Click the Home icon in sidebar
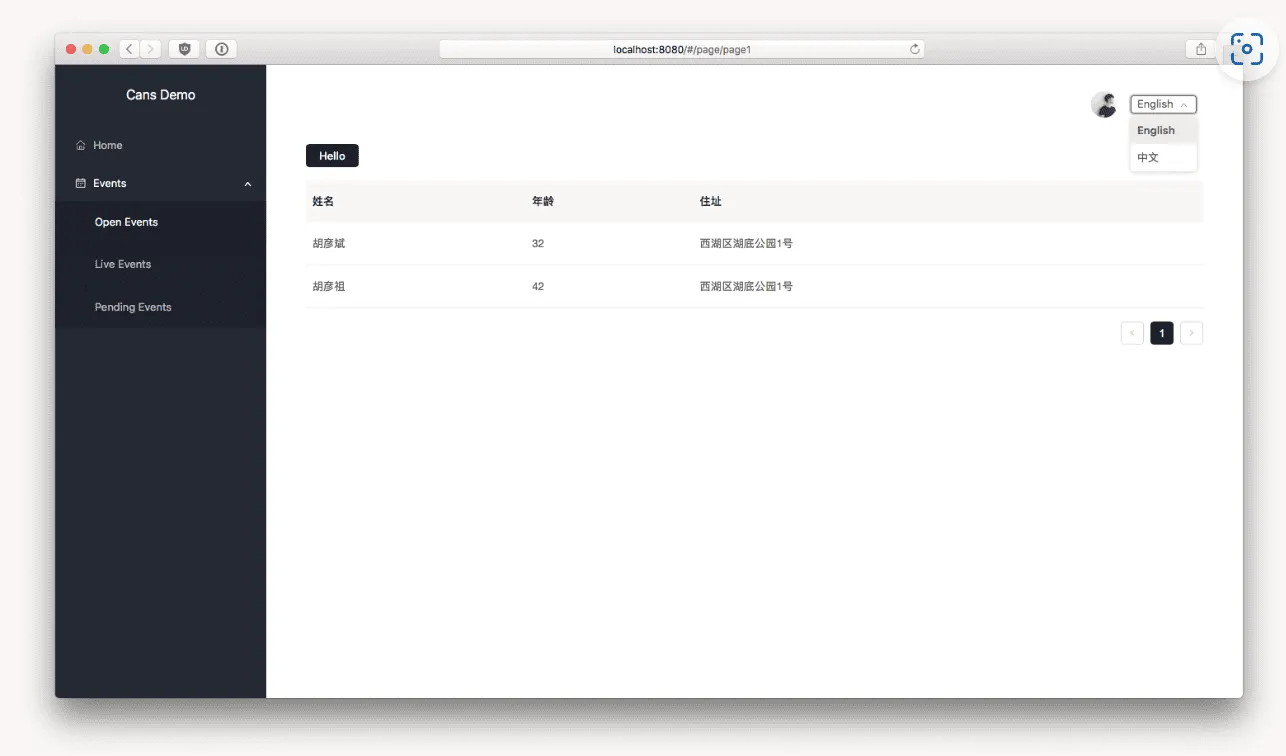 click(x=81, y=146)
